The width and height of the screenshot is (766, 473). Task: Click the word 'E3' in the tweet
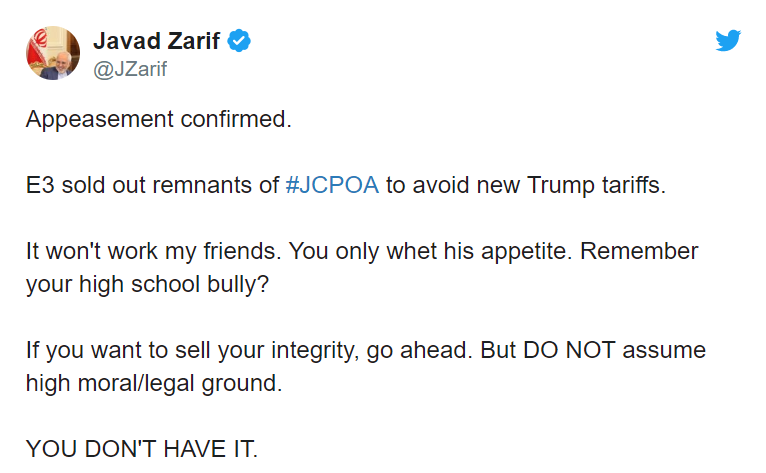pyautogui.click(x=40, y=185)
